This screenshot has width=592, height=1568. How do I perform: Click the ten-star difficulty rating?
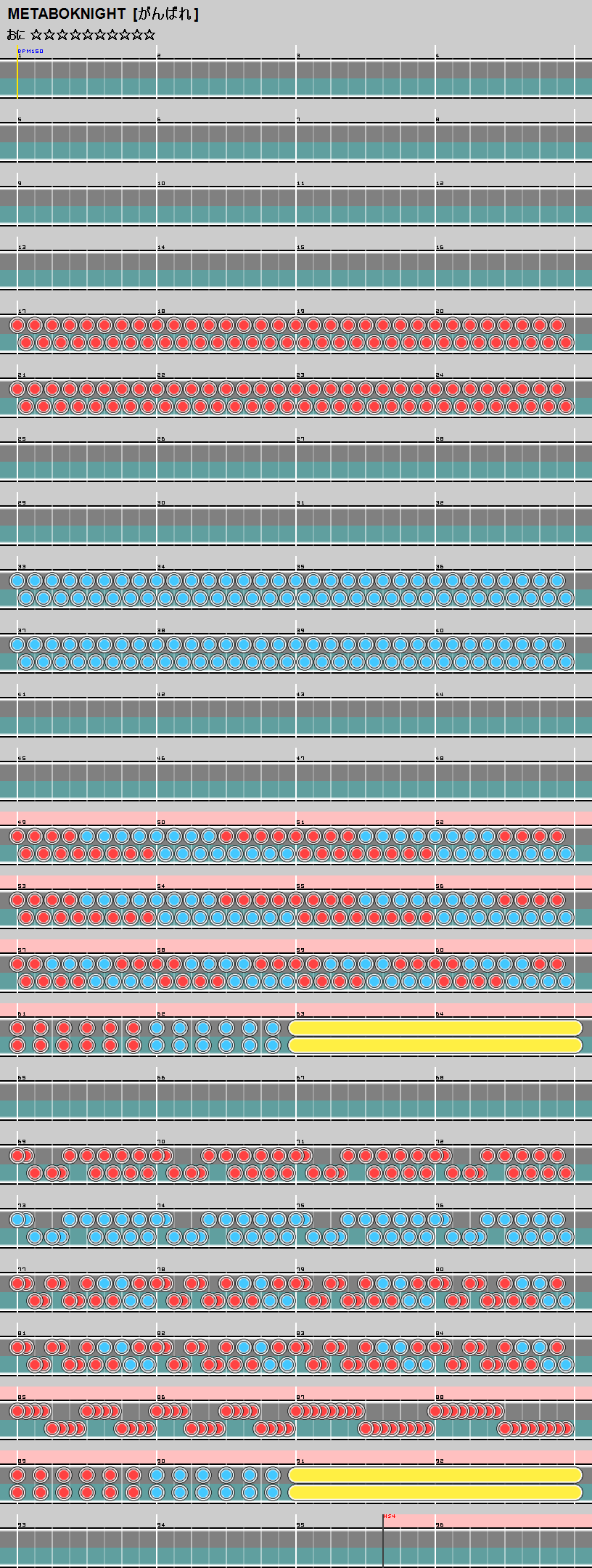93,35
